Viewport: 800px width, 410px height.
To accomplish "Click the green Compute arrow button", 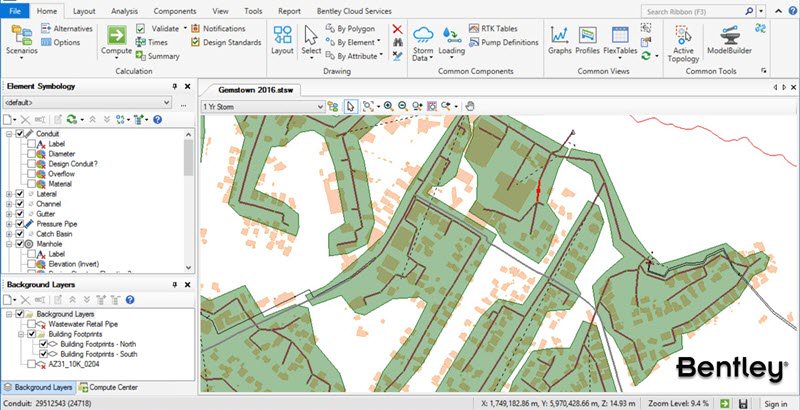I will click(x=117, y=35).
